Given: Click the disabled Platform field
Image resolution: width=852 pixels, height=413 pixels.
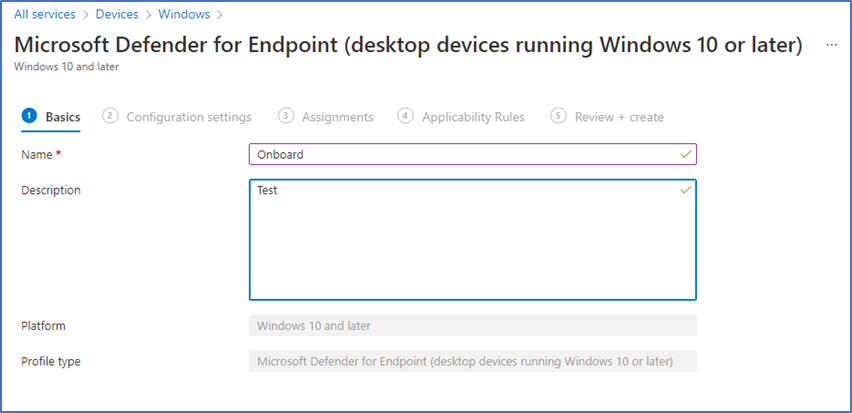Looking at the screenshot, I should [x=473, y=326].
